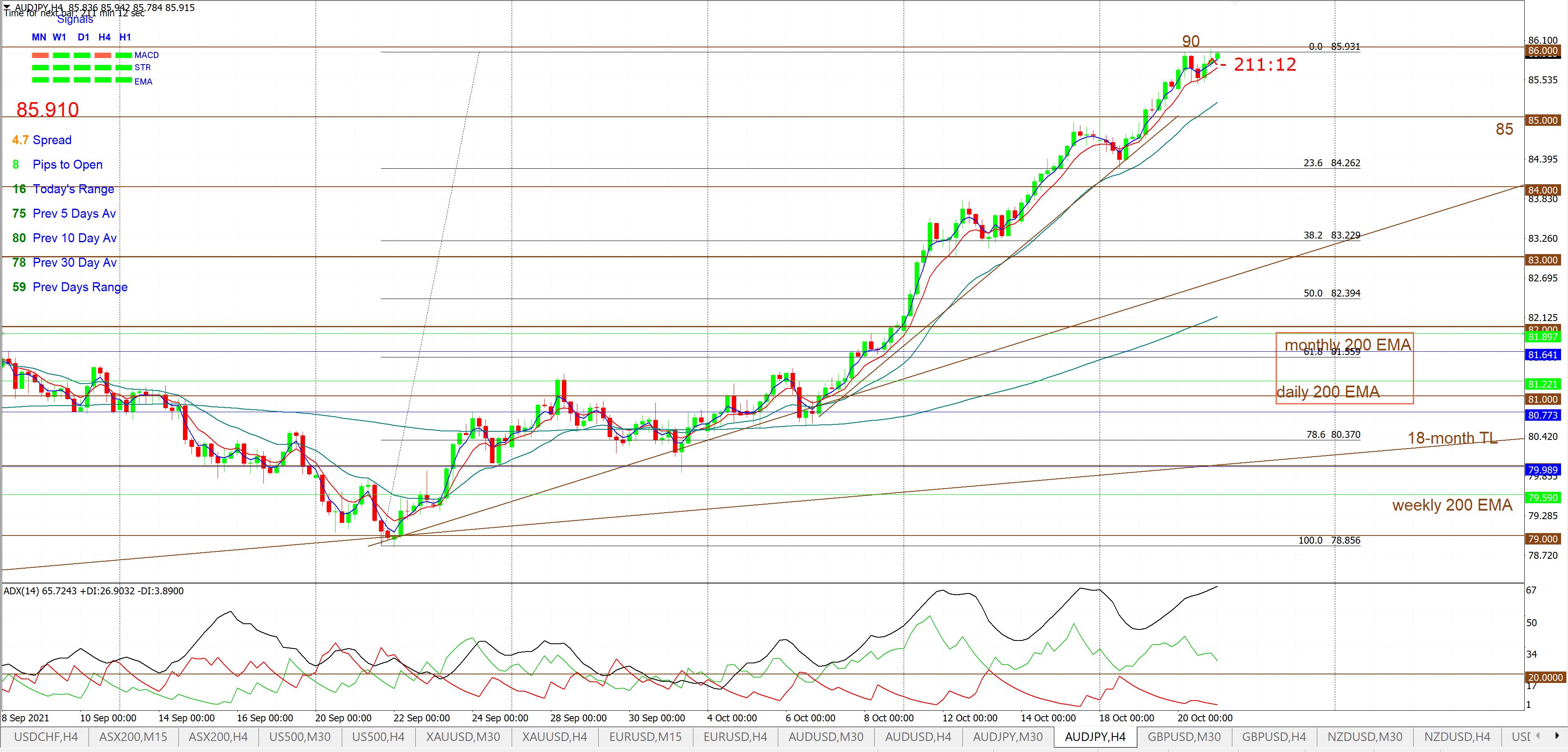Click the W1 signals column label
The image size is (1568, 752).
59,37
